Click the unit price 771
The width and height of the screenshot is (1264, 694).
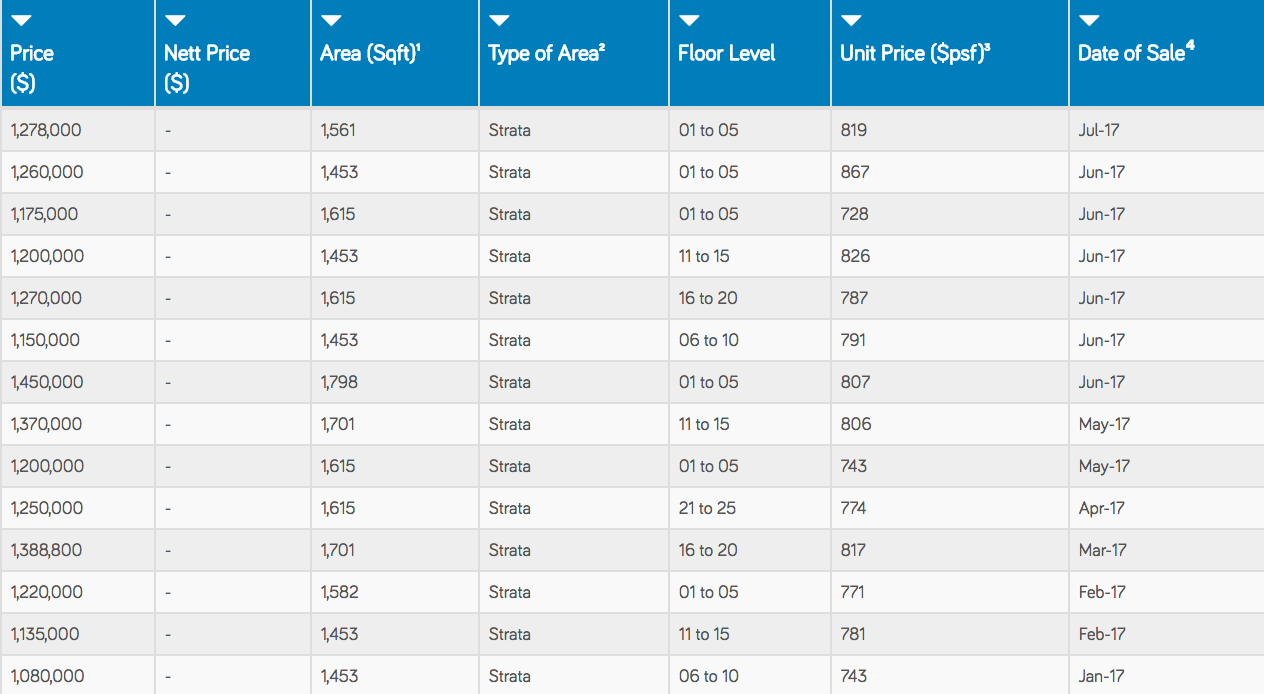852,592
